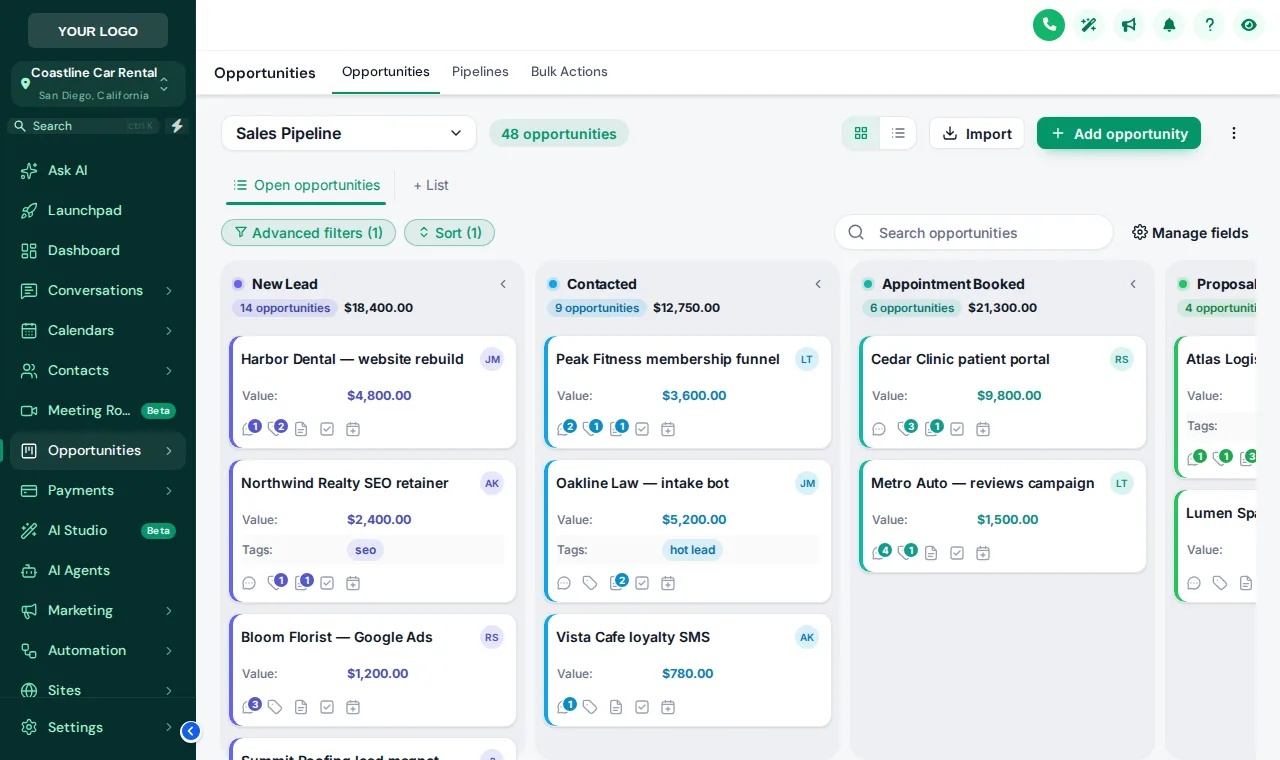Collapse the sidebar with blue arrow
Viewport: 1280px width, 760px height.
point(190,731)
